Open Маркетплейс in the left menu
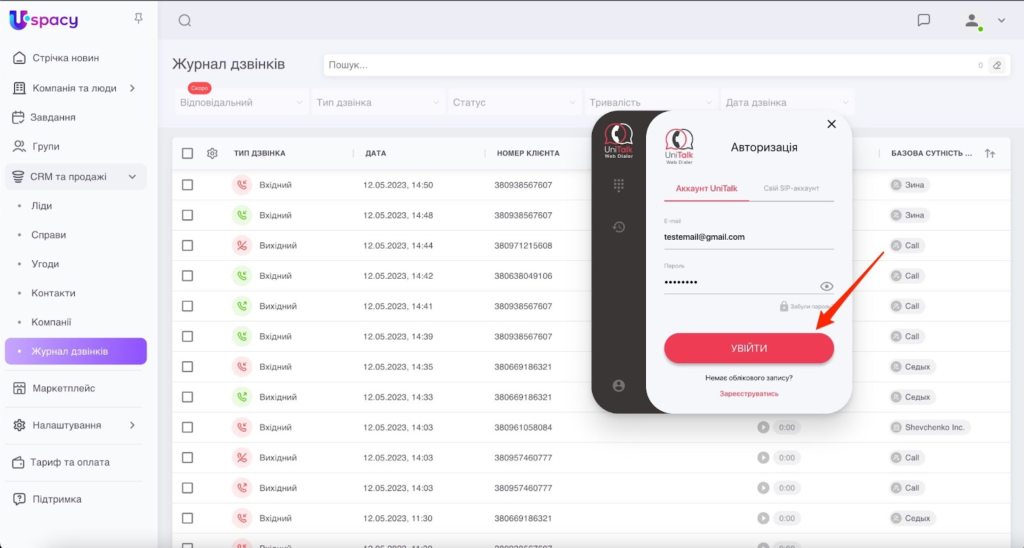Viewport: 1024px width, 548px height. [63, 389]
